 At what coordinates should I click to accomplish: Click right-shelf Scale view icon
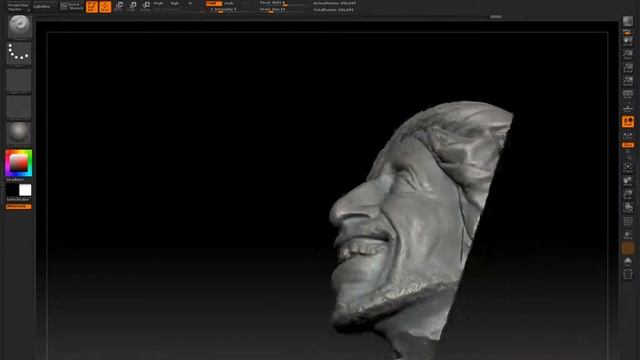pos(628,195)
